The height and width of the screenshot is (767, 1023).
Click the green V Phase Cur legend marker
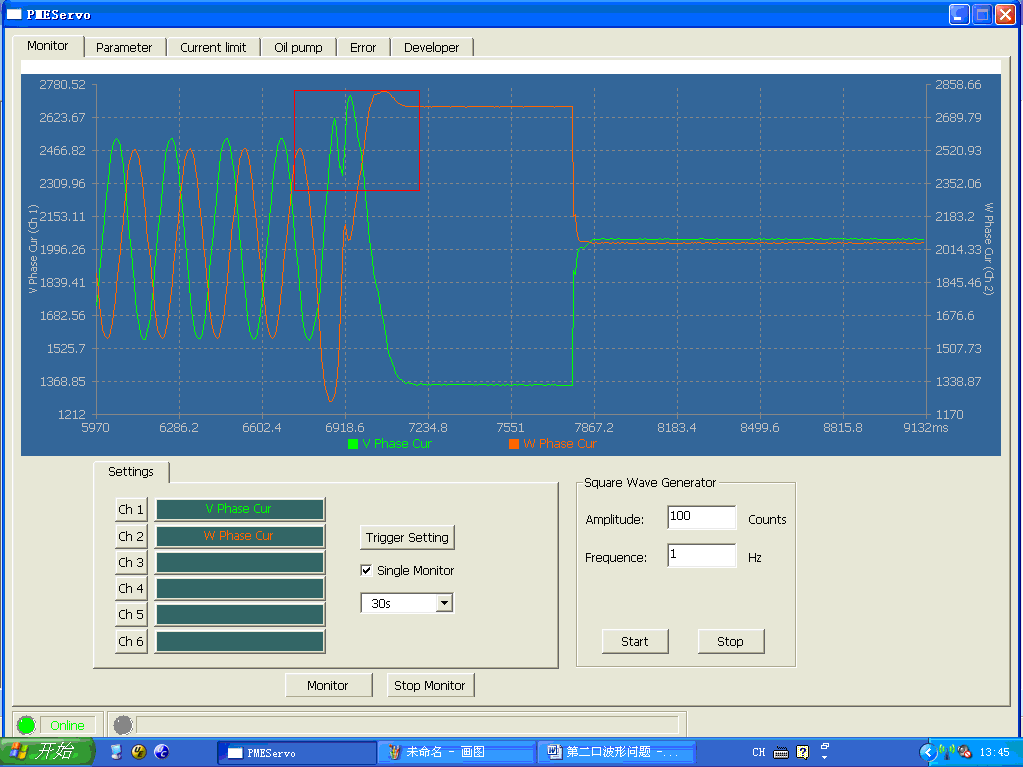click(x=352, y=443)
